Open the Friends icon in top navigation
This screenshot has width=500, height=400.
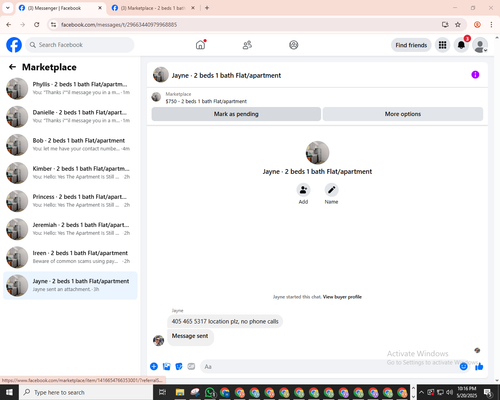(x=247, y=45)
